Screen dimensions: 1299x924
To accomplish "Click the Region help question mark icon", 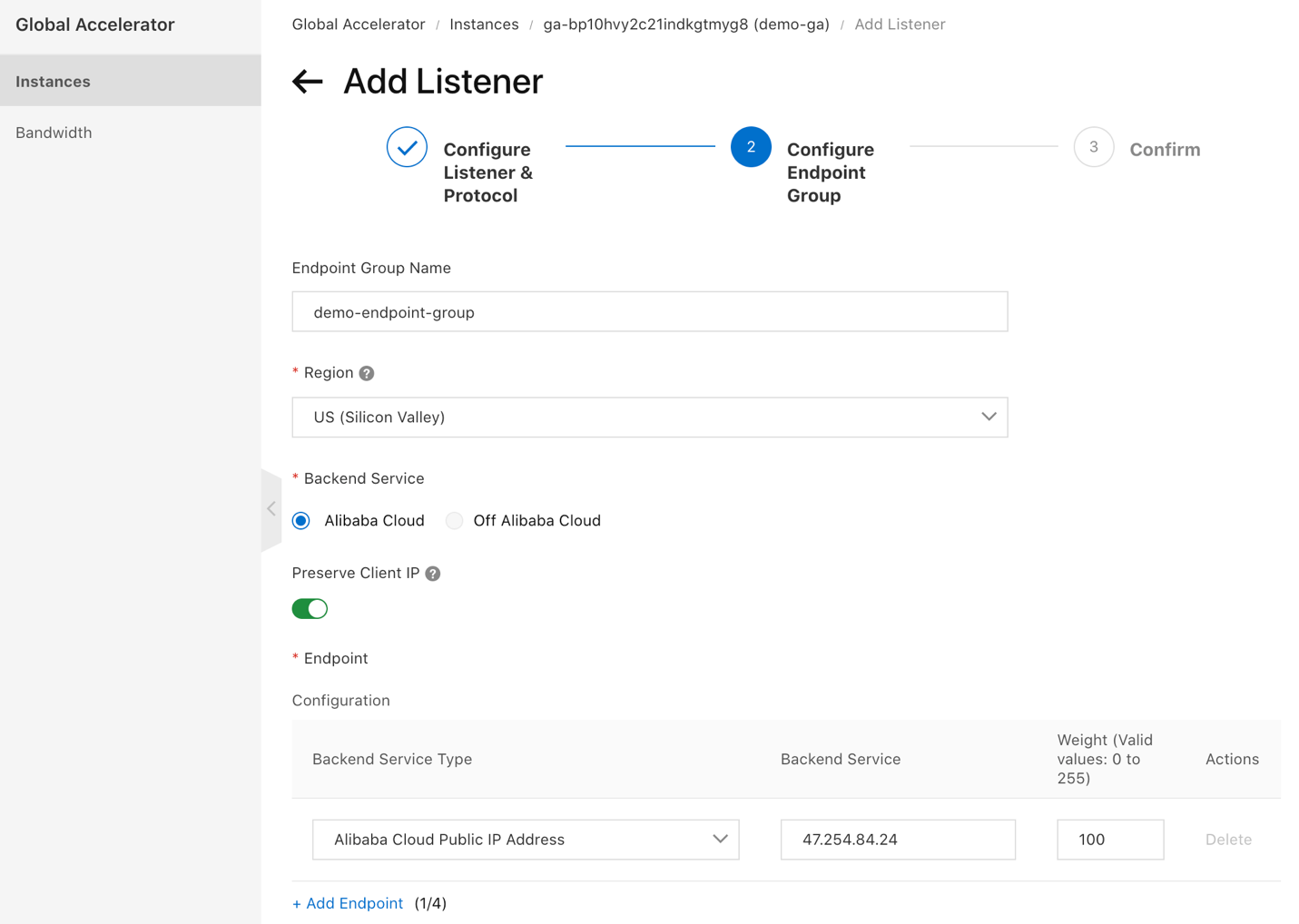I will [x=367, y=373].
